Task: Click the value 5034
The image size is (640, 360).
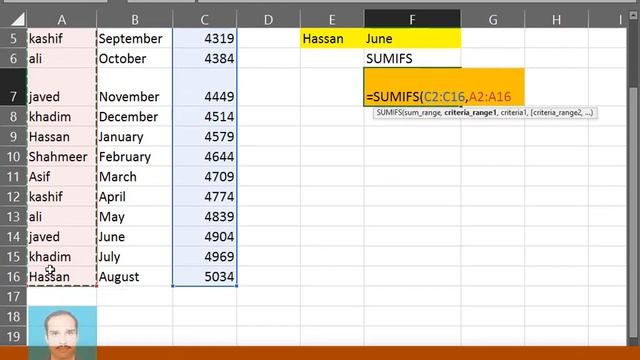Action: [x=204, y=277]
